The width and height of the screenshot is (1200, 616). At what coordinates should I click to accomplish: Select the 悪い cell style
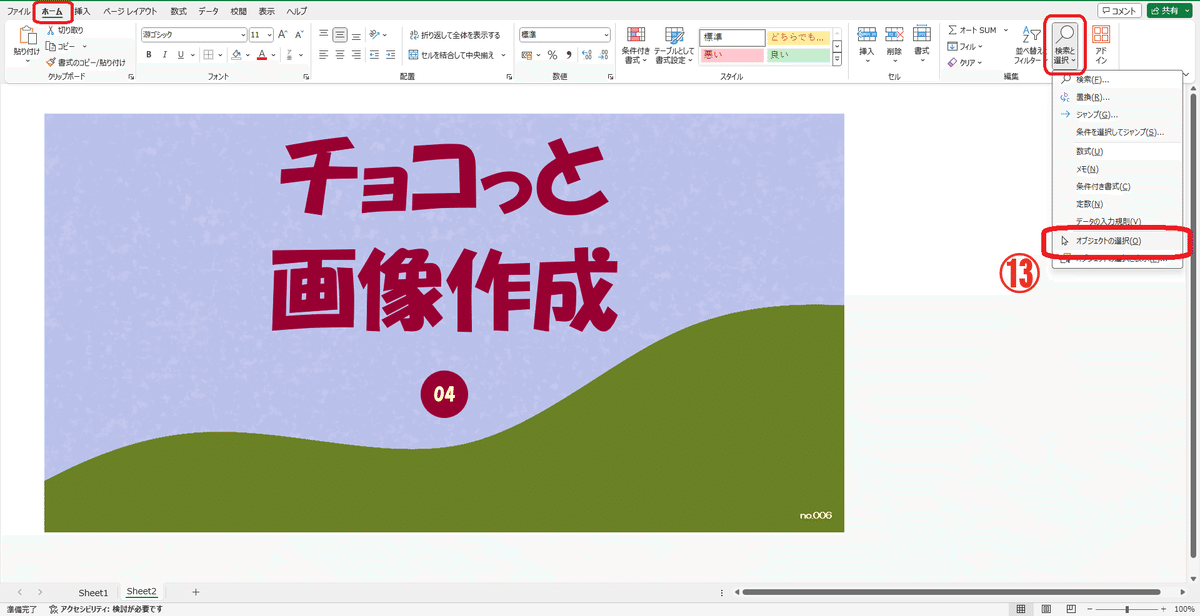731,55
